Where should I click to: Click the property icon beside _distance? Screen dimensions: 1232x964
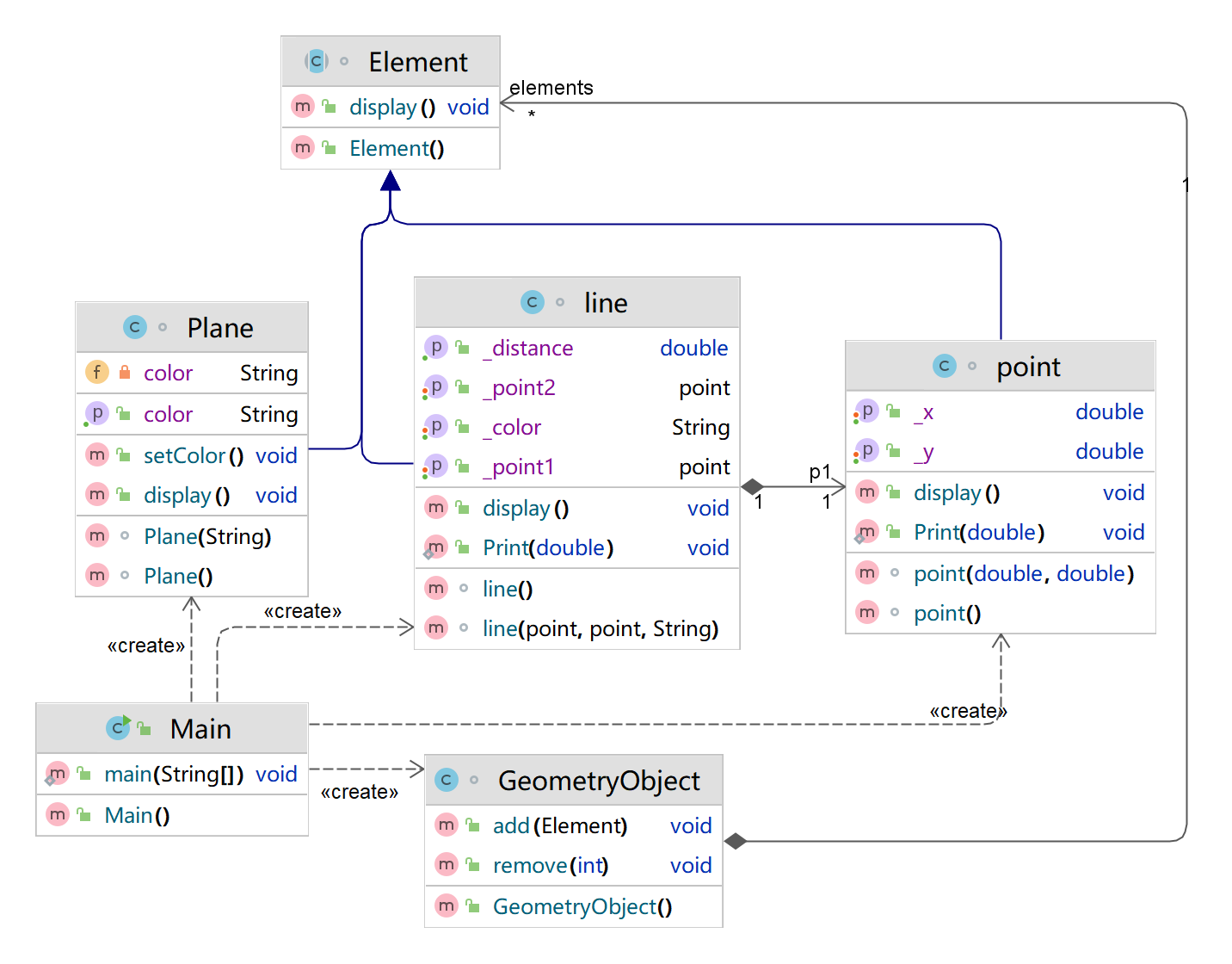pos(435,348)
